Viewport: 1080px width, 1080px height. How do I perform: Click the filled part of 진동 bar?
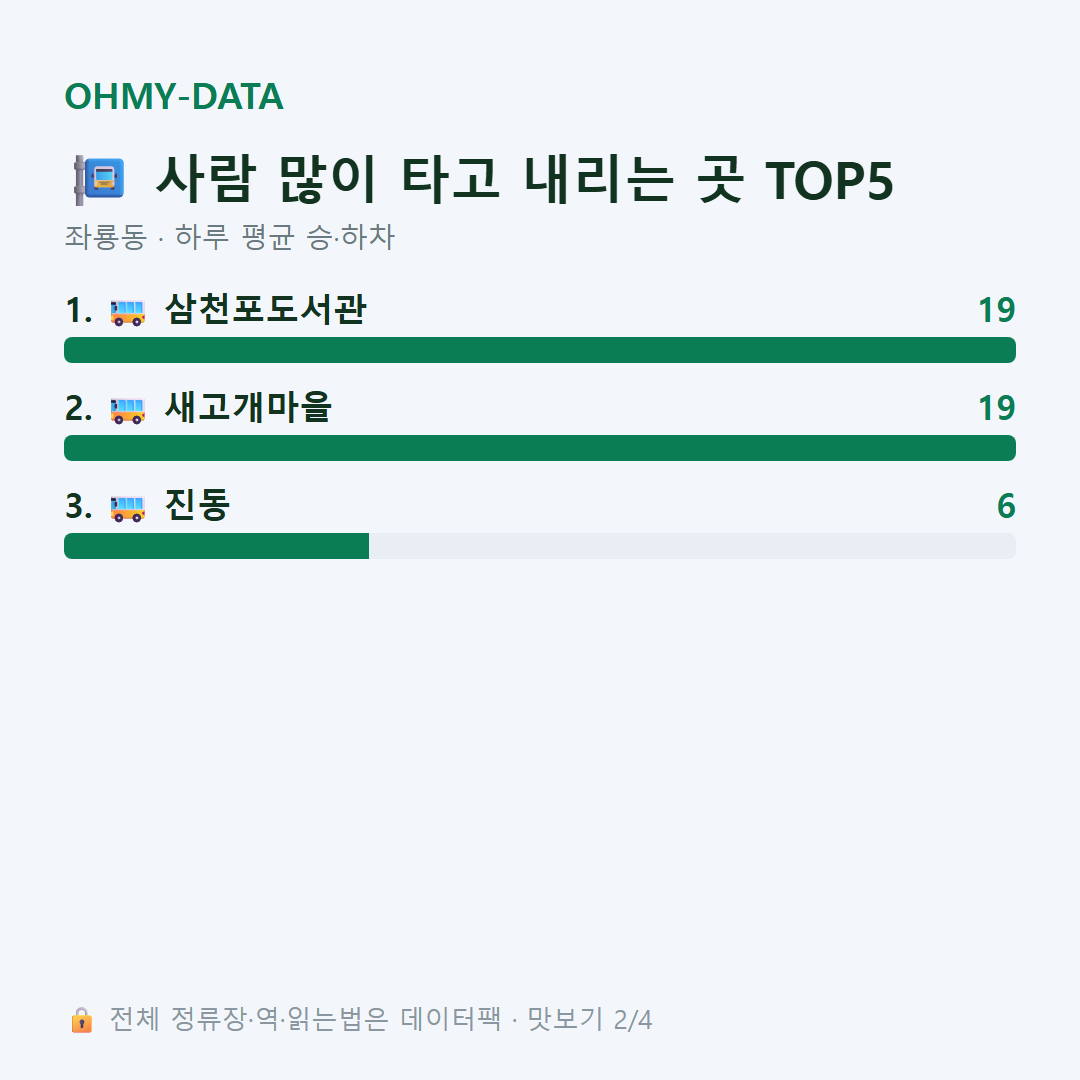(x=216, y=546)
